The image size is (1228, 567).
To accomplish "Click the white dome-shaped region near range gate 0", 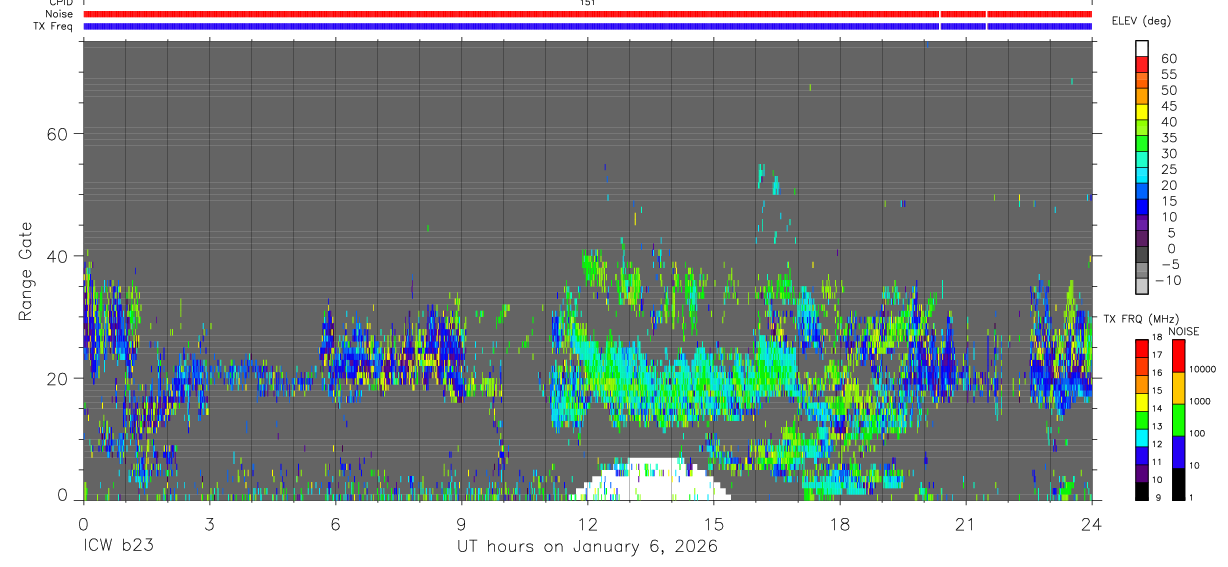I will point(650,480).
